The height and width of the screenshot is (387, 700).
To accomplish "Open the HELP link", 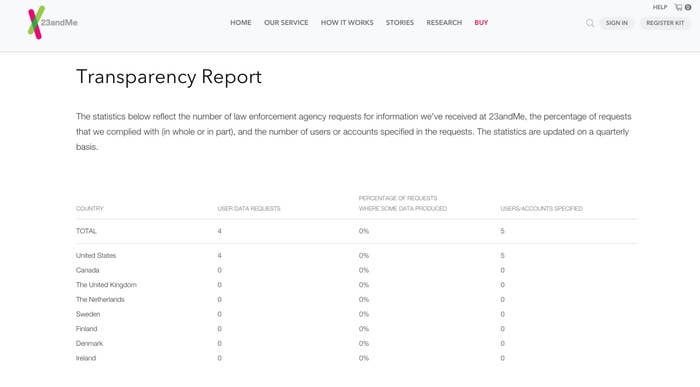I will [x=660, y=7].
